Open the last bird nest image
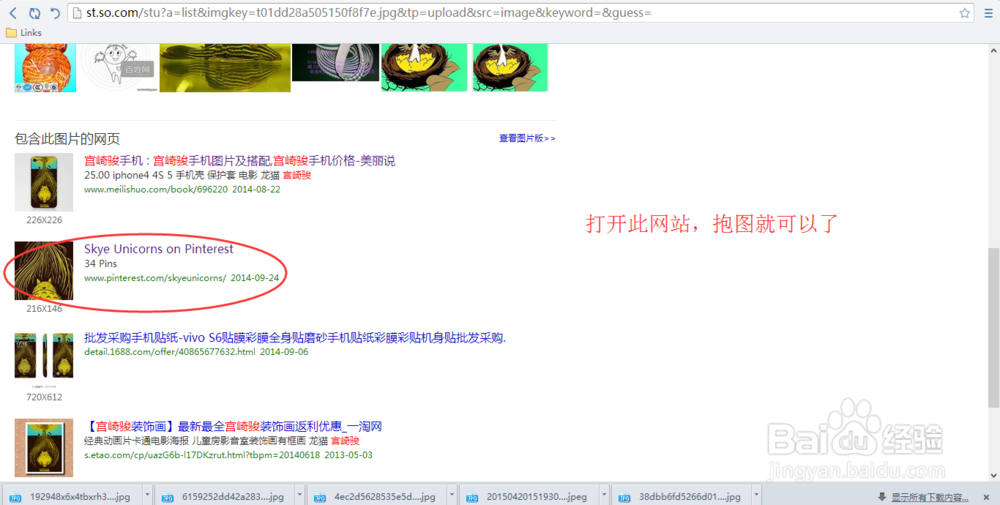Image resolution: width=1000 pixels, height=505 pixels. [x=510, y=68]
